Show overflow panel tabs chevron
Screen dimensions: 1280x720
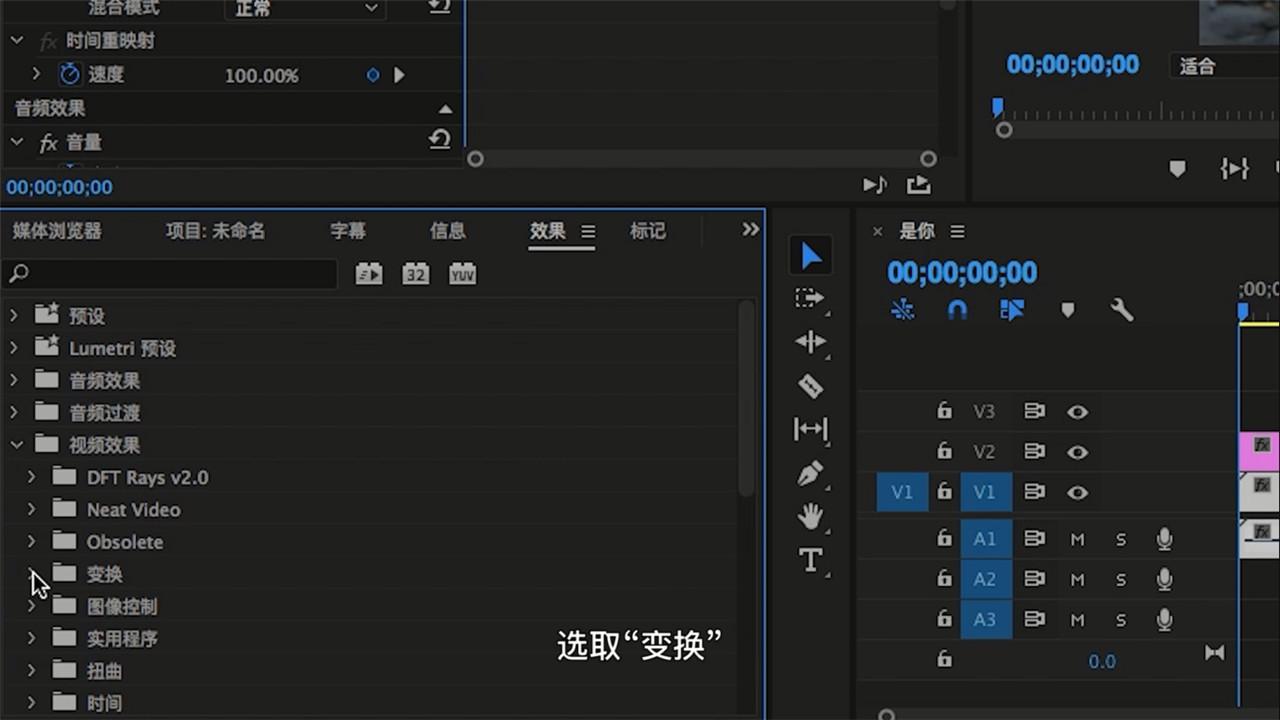coord(750,230)
